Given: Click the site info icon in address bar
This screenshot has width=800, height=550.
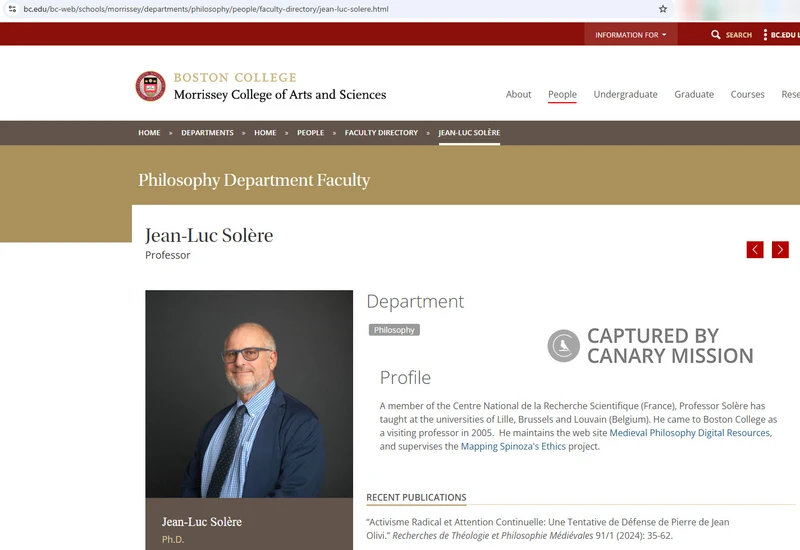Looking at the screenshot, I should coord(12,9).
